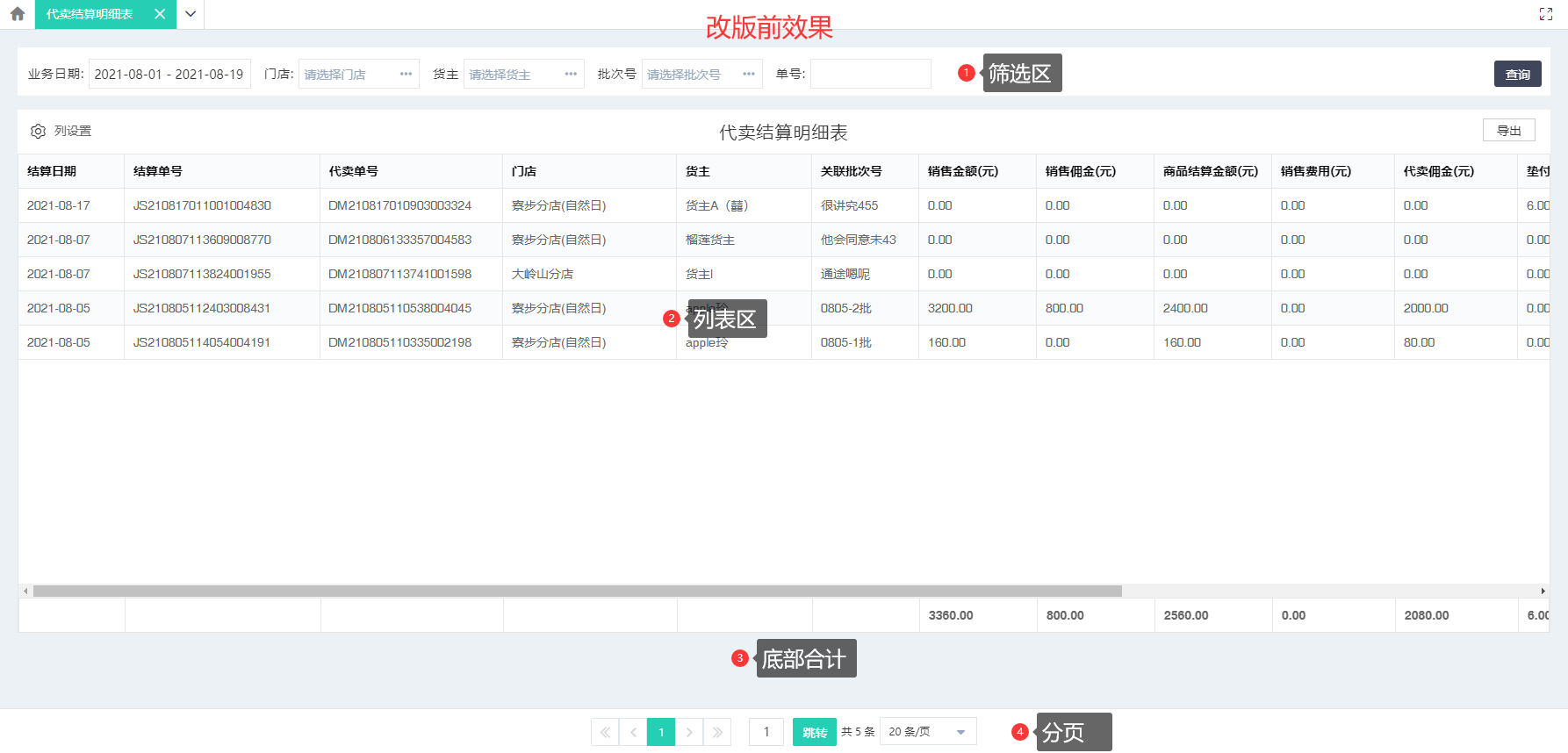Close the 代卖结算明细表 tab

click(x=160, y=14)
